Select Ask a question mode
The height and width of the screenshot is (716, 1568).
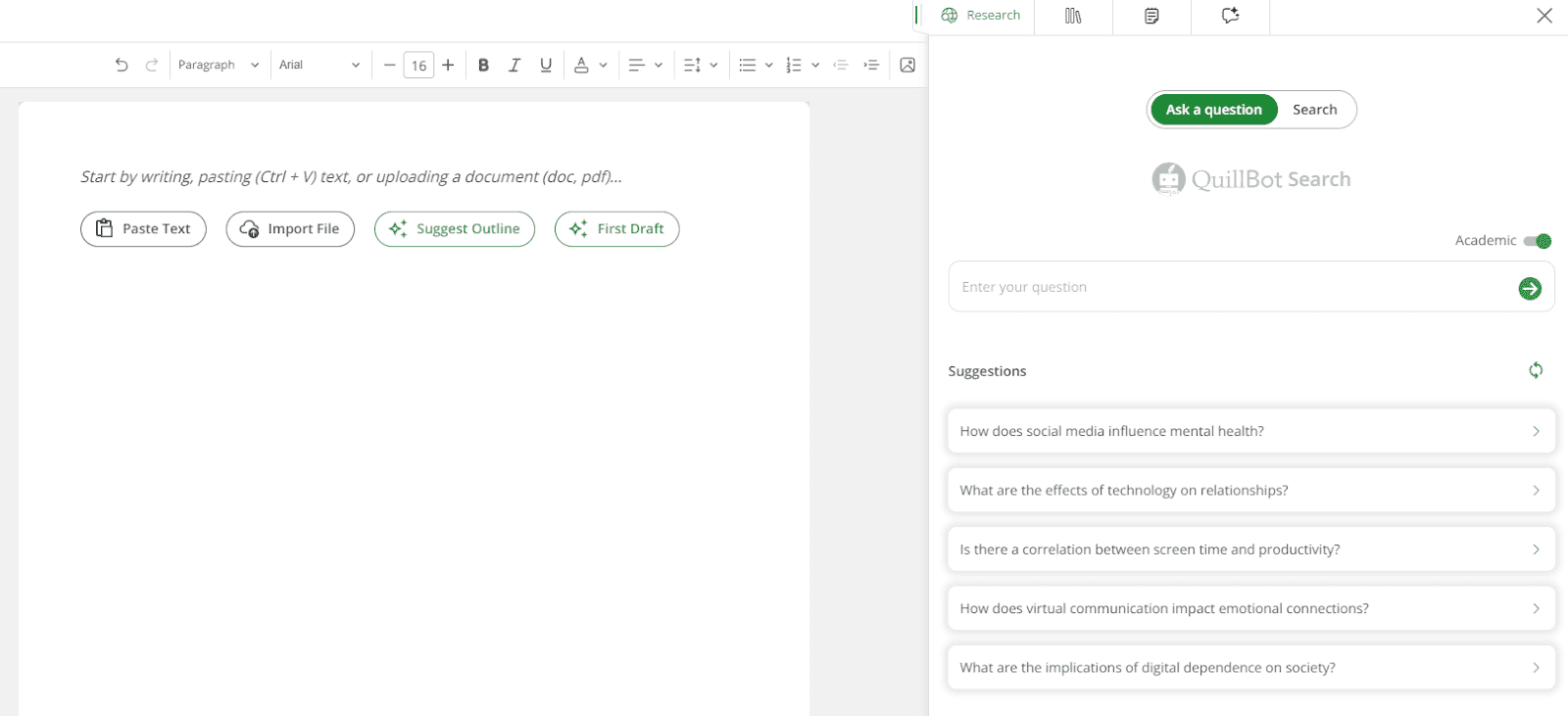1214,110
